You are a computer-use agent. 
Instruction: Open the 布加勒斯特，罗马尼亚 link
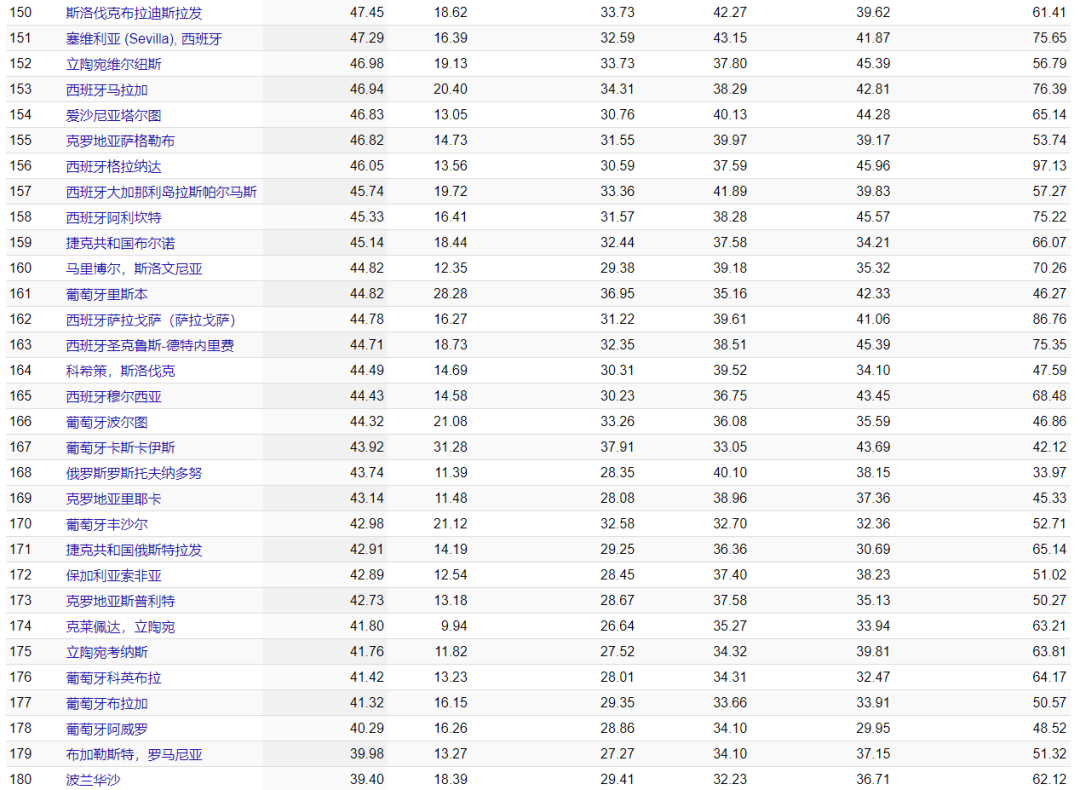point(134,754)
